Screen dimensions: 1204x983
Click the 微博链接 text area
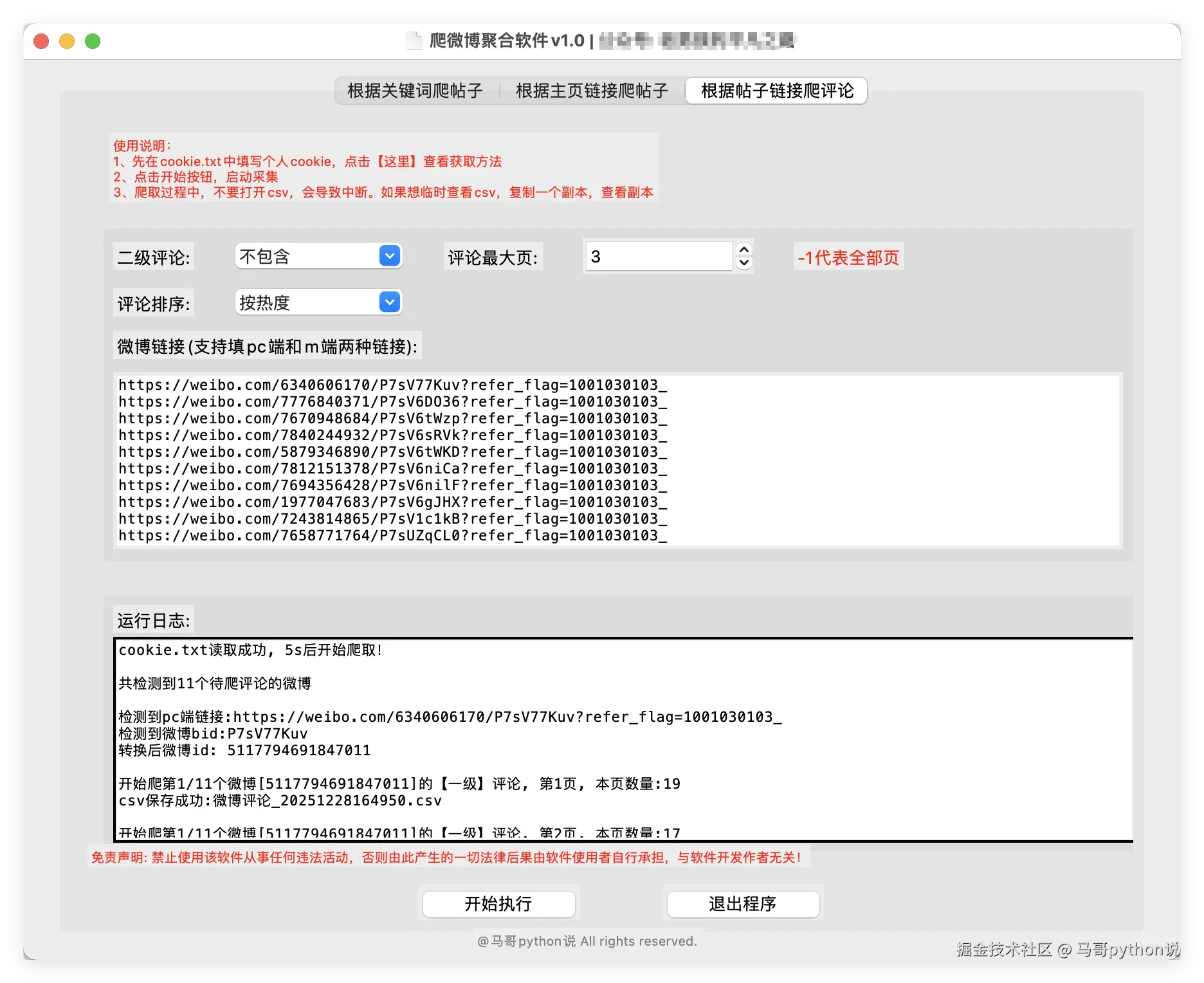(579, 457)
